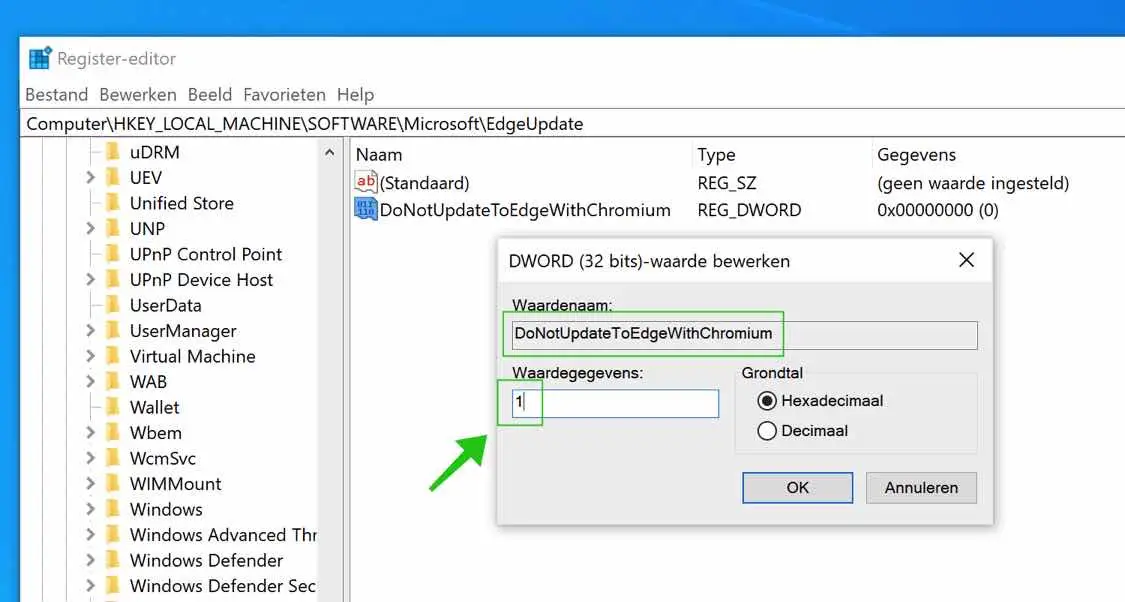Open the Help menu
1125x602 pixels.
coord(355,95)
